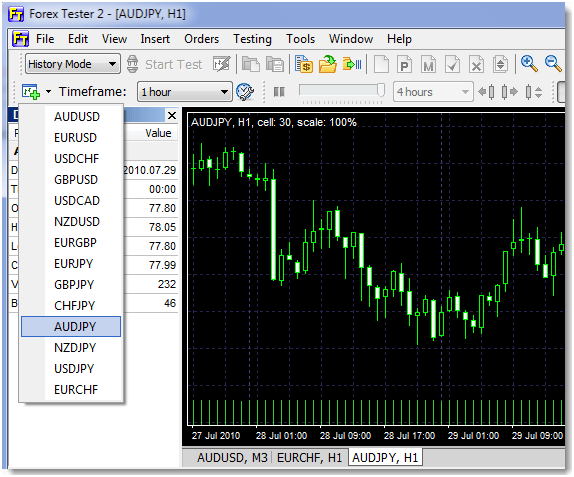Click the step forward one bar icon
The image size is (574, 477).
pos(510,92)
